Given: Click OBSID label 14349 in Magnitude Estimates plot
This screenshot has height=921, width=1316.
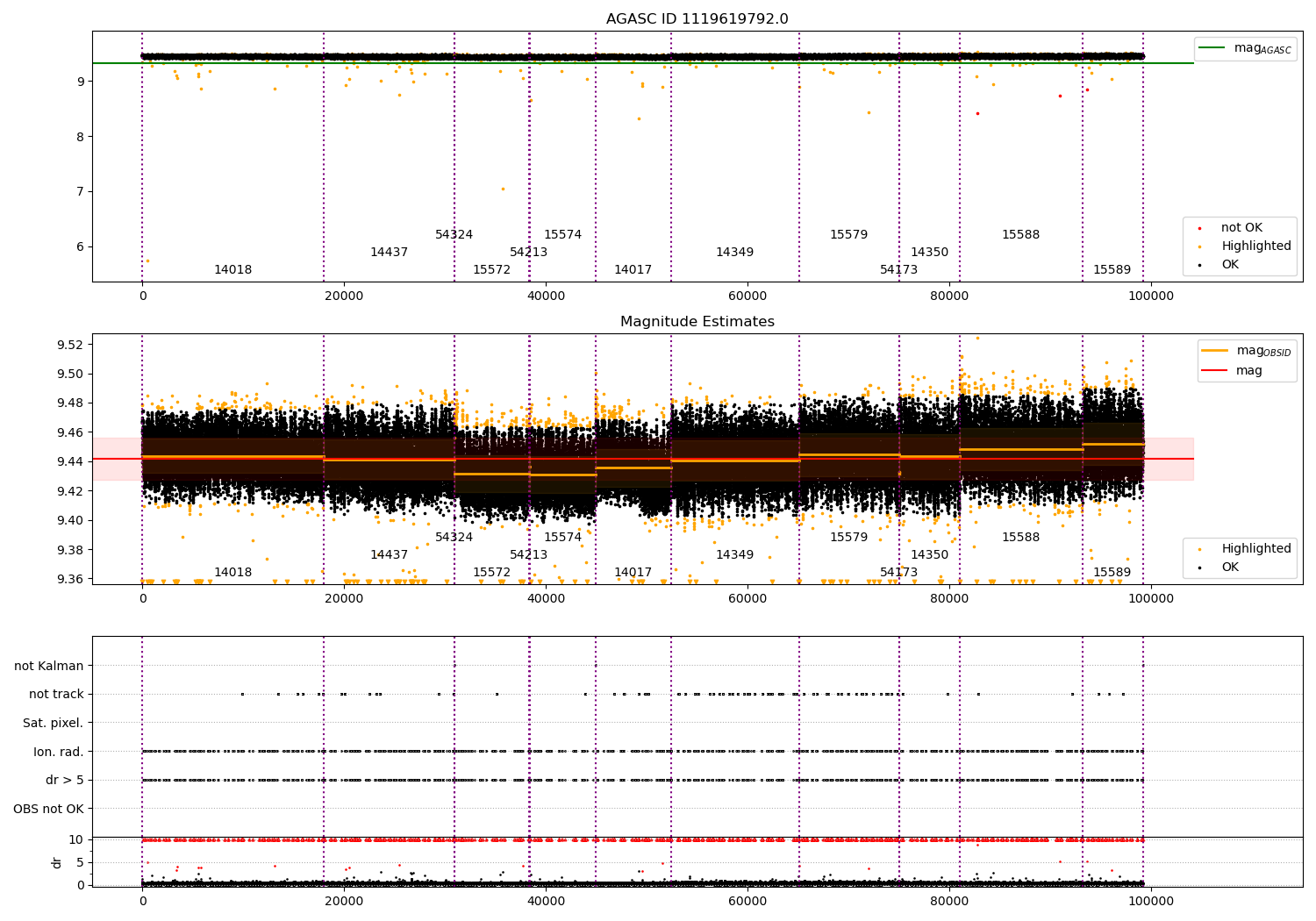Looking at the screenshot, I should click(x=734, y=555).
